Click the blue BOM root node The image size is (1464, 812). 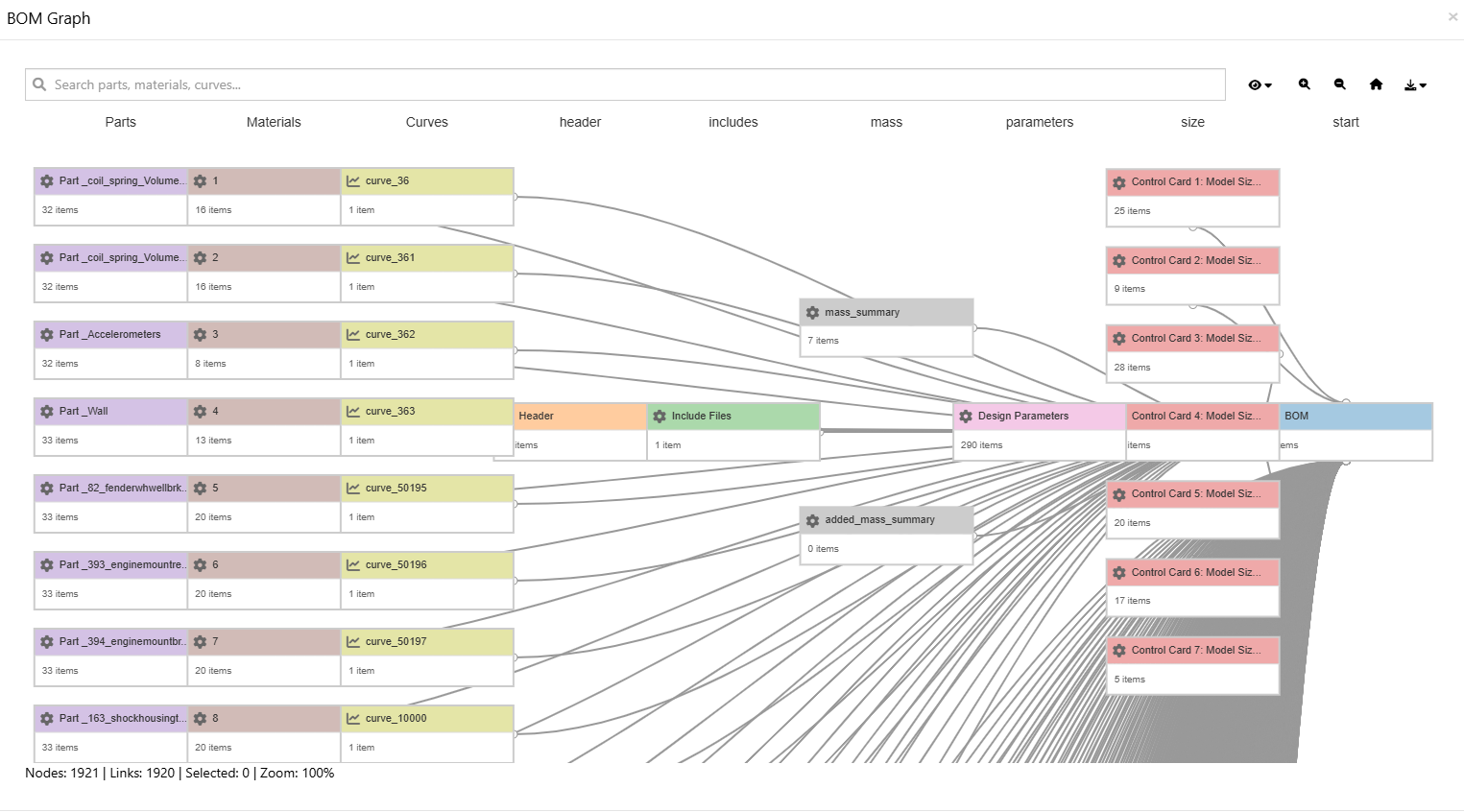[x=1356, y=417]
